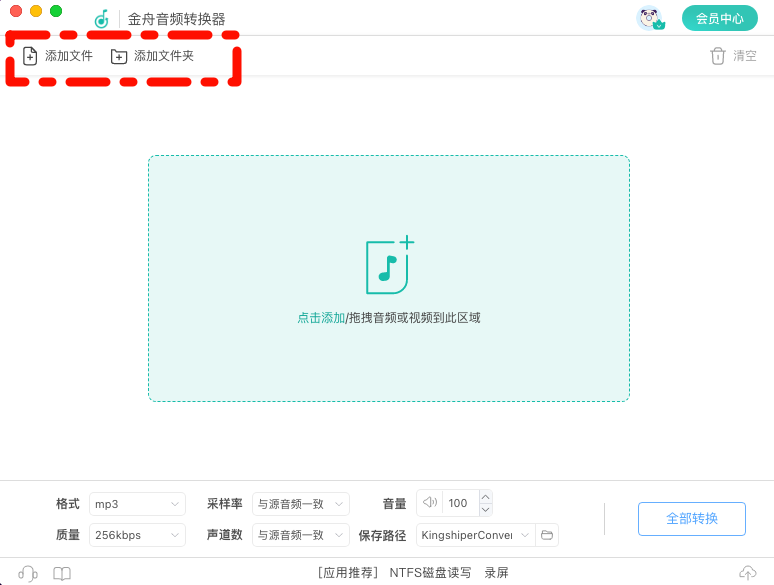Click the 金舟音频转换器 app logo icon
The width and height of the screenshot is (774, 585).
click(102, 19)
